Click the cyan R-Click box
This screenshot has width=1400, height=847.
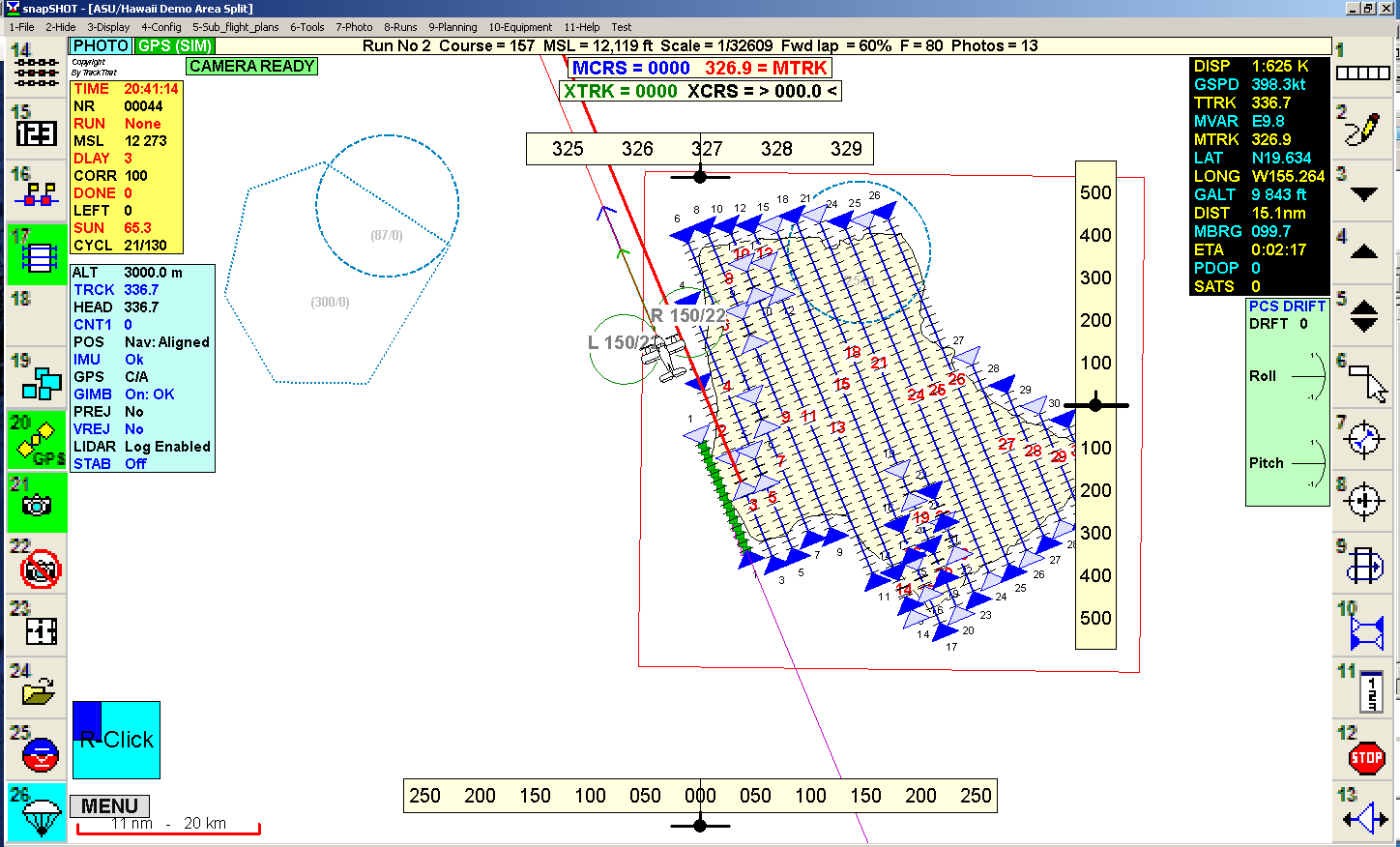tap(116, 740)
